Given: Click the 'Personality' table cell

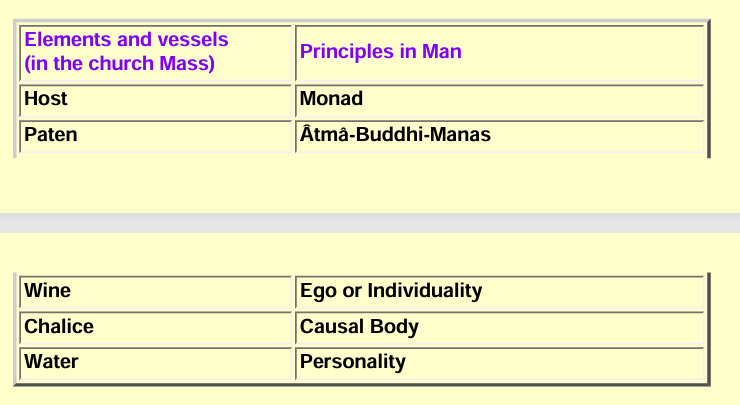Looking at the screenshot, I should pyautogui.click(x=500, y=363).
